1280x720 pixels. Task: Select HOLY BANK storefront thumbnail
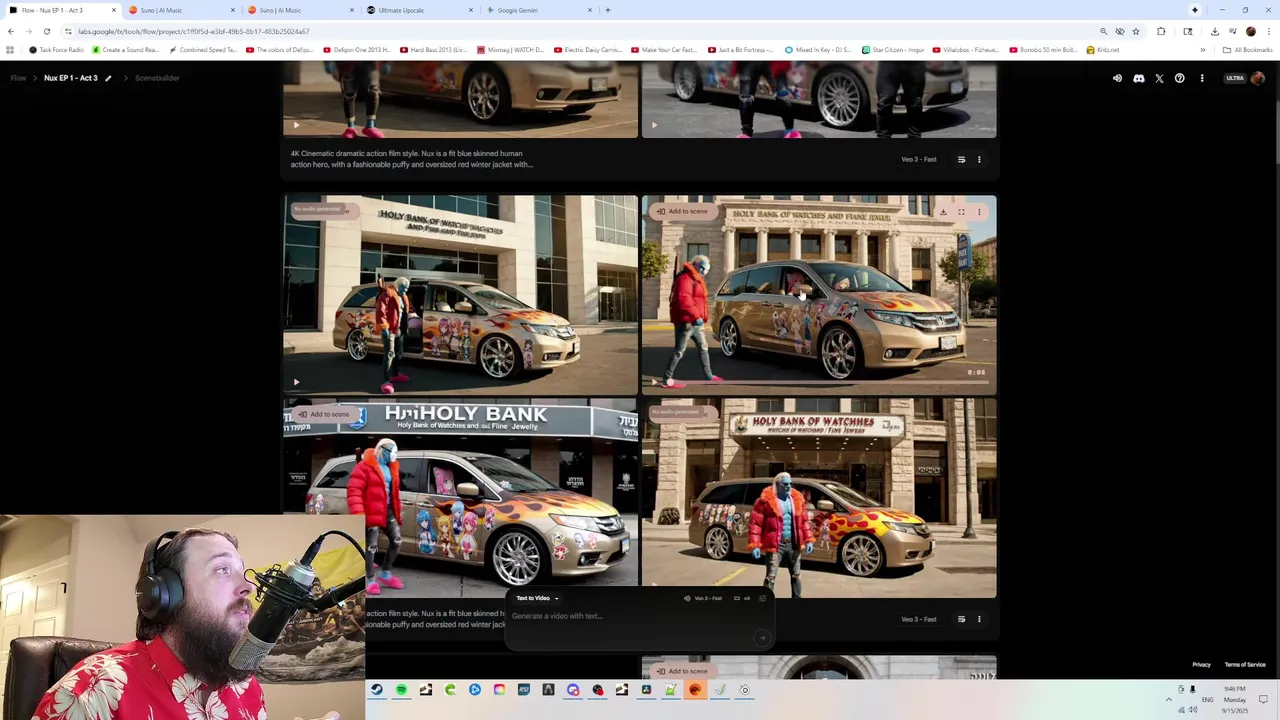[x=459, y=498]
